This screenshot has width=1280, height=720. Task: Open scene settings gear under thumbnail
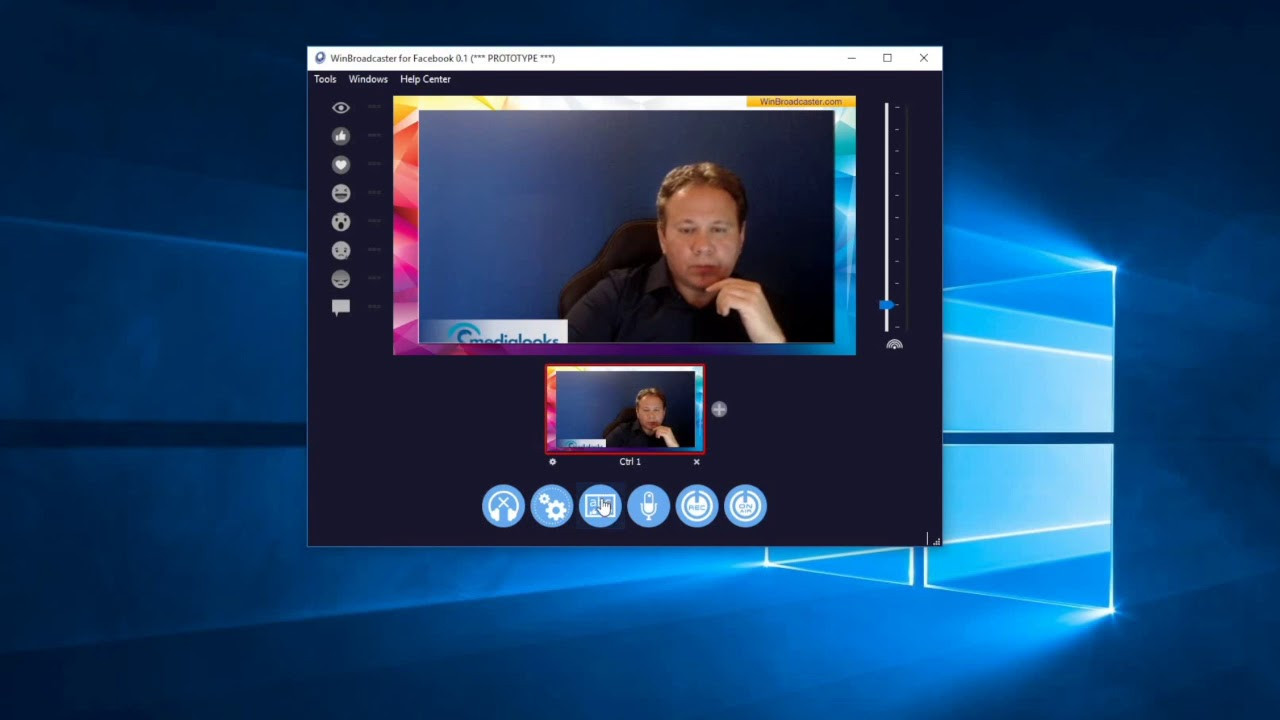pyautogui.click(x=552, y=462)
